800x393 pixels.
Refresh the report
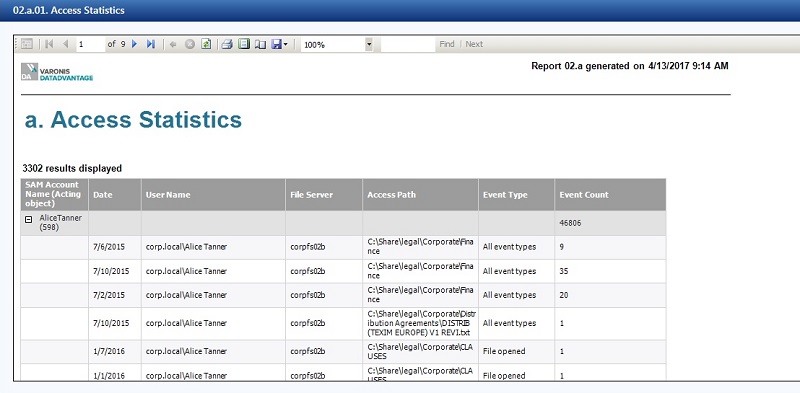[x=206, y=44]
